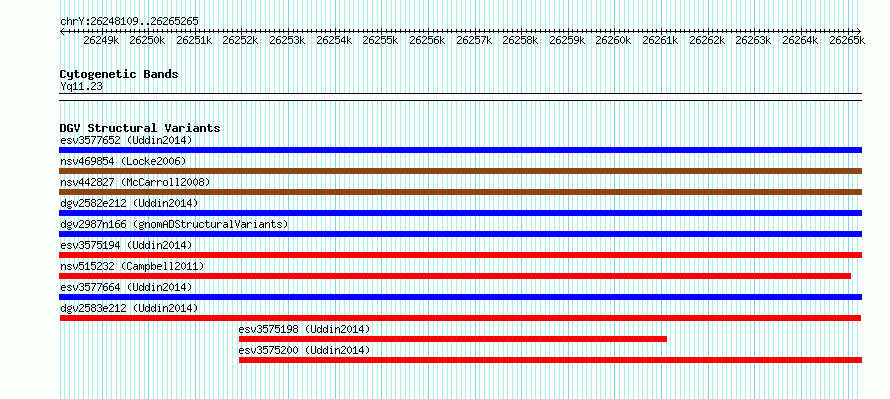Open the dgv2583e212 (Uddin2014) label

click(129, 308)
